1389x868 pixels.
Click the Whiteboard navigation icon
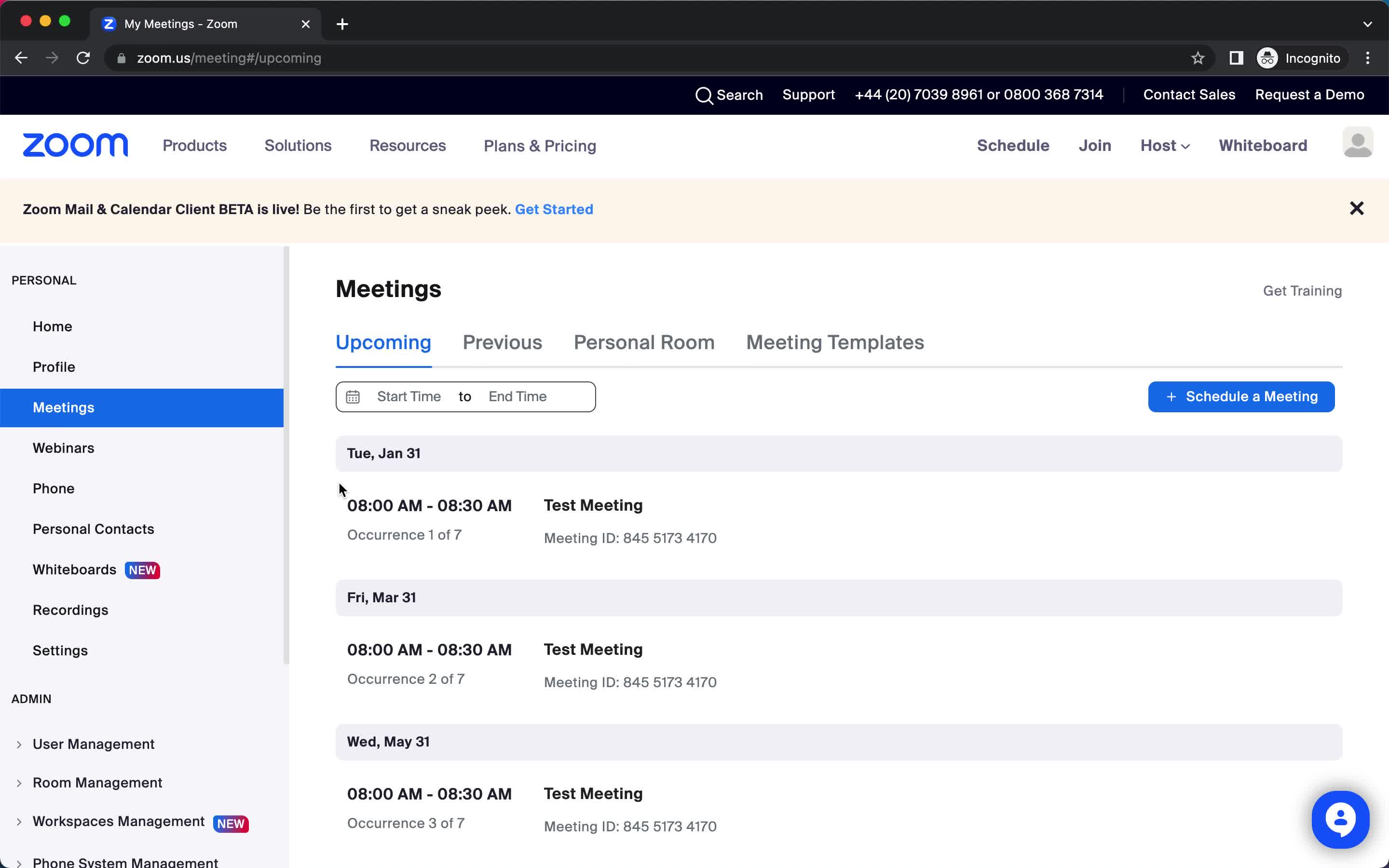[x=1262, y=146]
